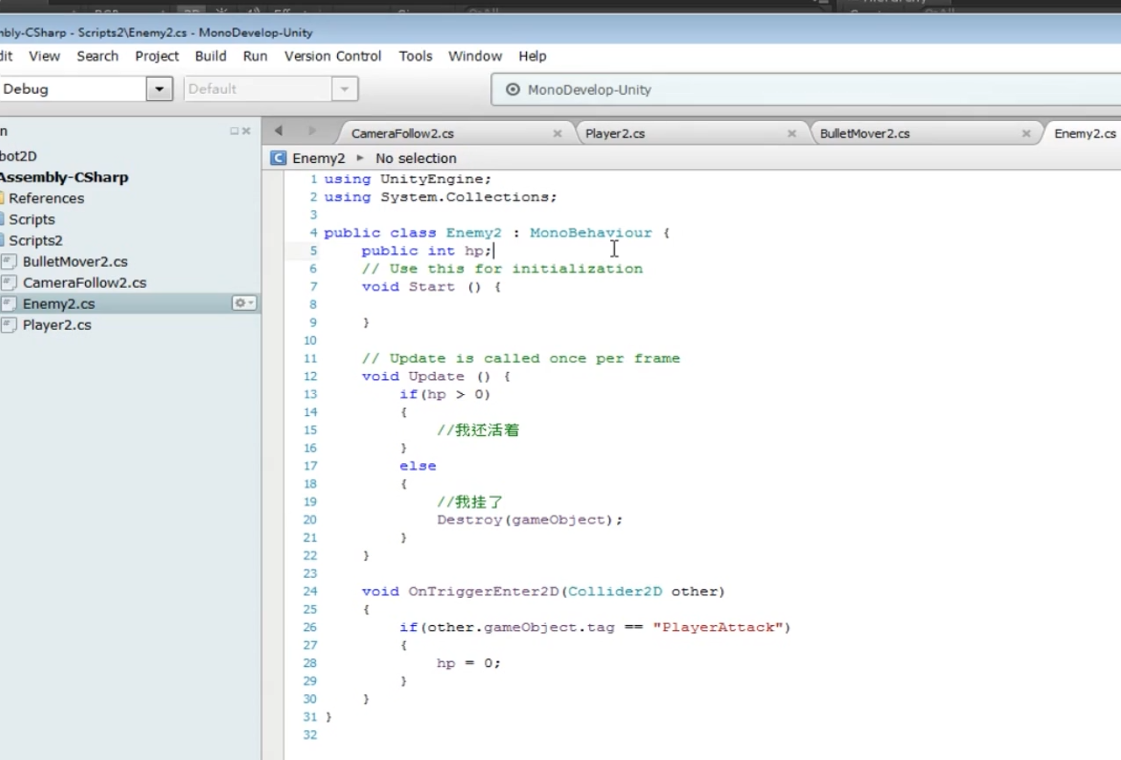Click the Debug configuration combo box field
The width and height of the screenshot is (1121, 760).
[x=73, y=89]
